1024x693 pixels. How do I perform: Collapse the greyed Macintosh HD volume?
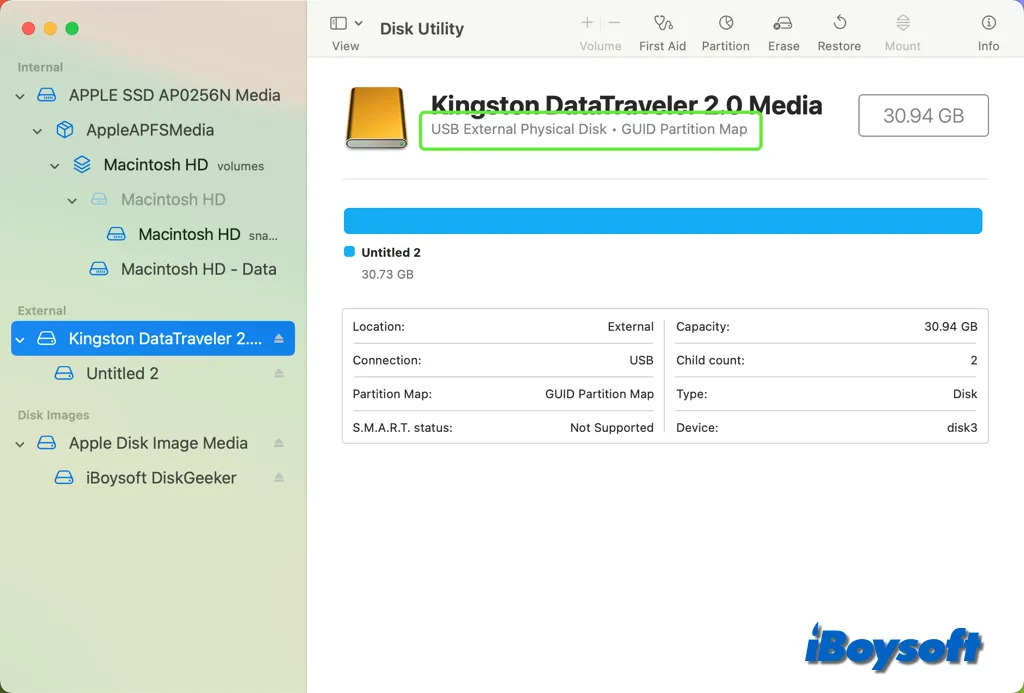click(x=72, y=201)
